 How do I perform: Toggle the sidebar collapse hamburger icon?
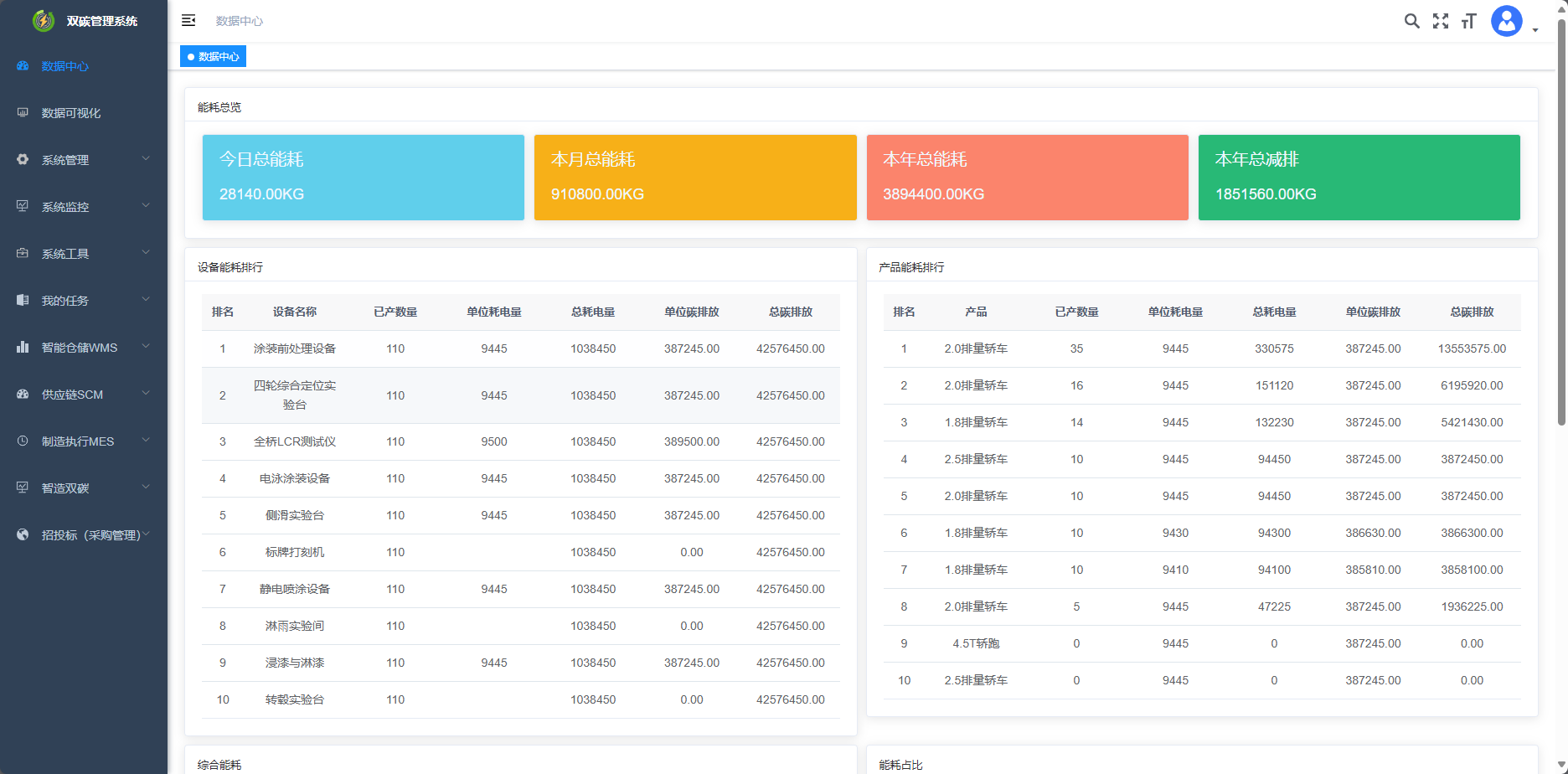(x=188, y=20)
